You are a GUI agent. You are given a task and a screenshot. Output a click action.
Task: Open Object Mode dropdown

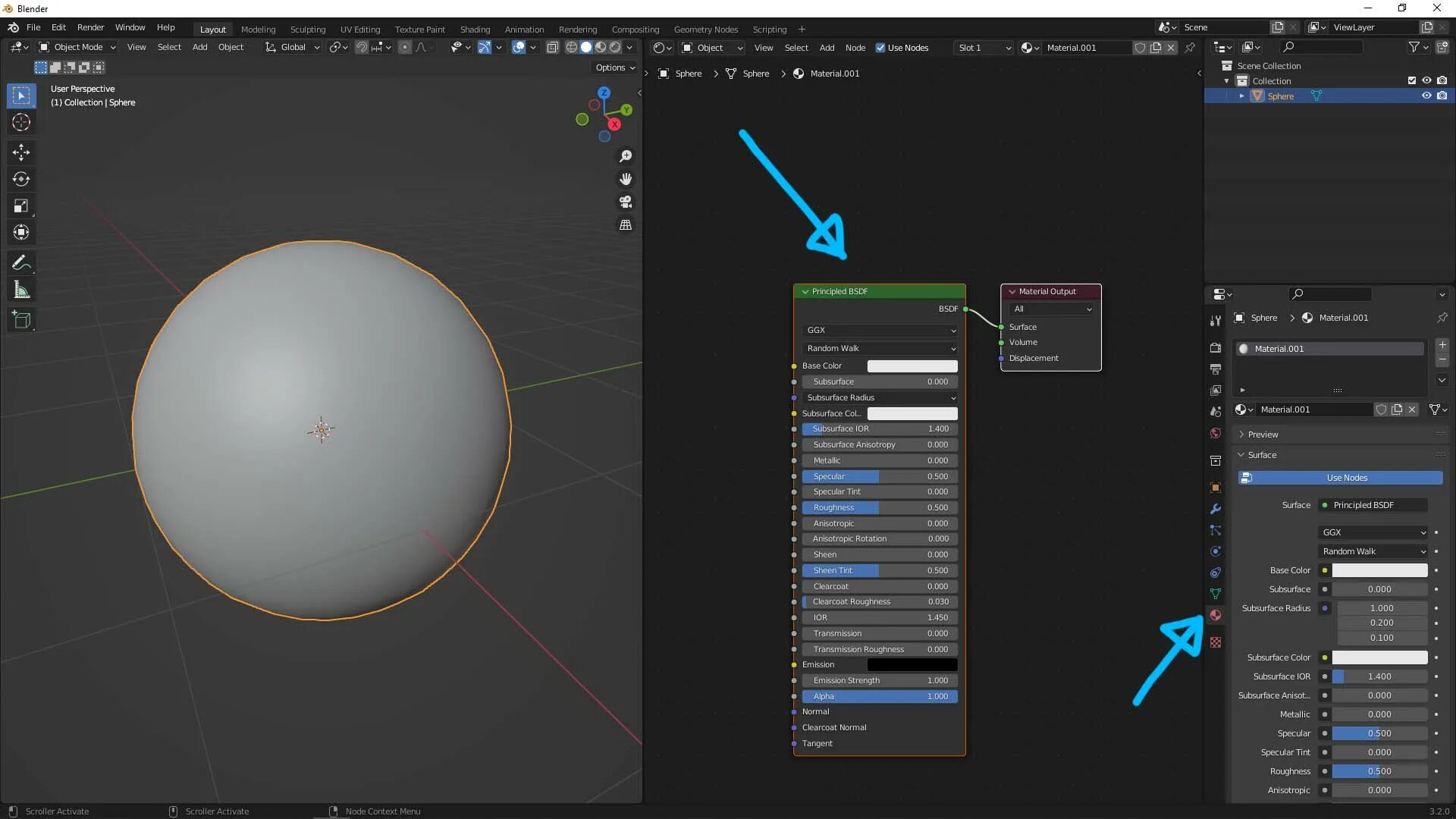point(77,47)
